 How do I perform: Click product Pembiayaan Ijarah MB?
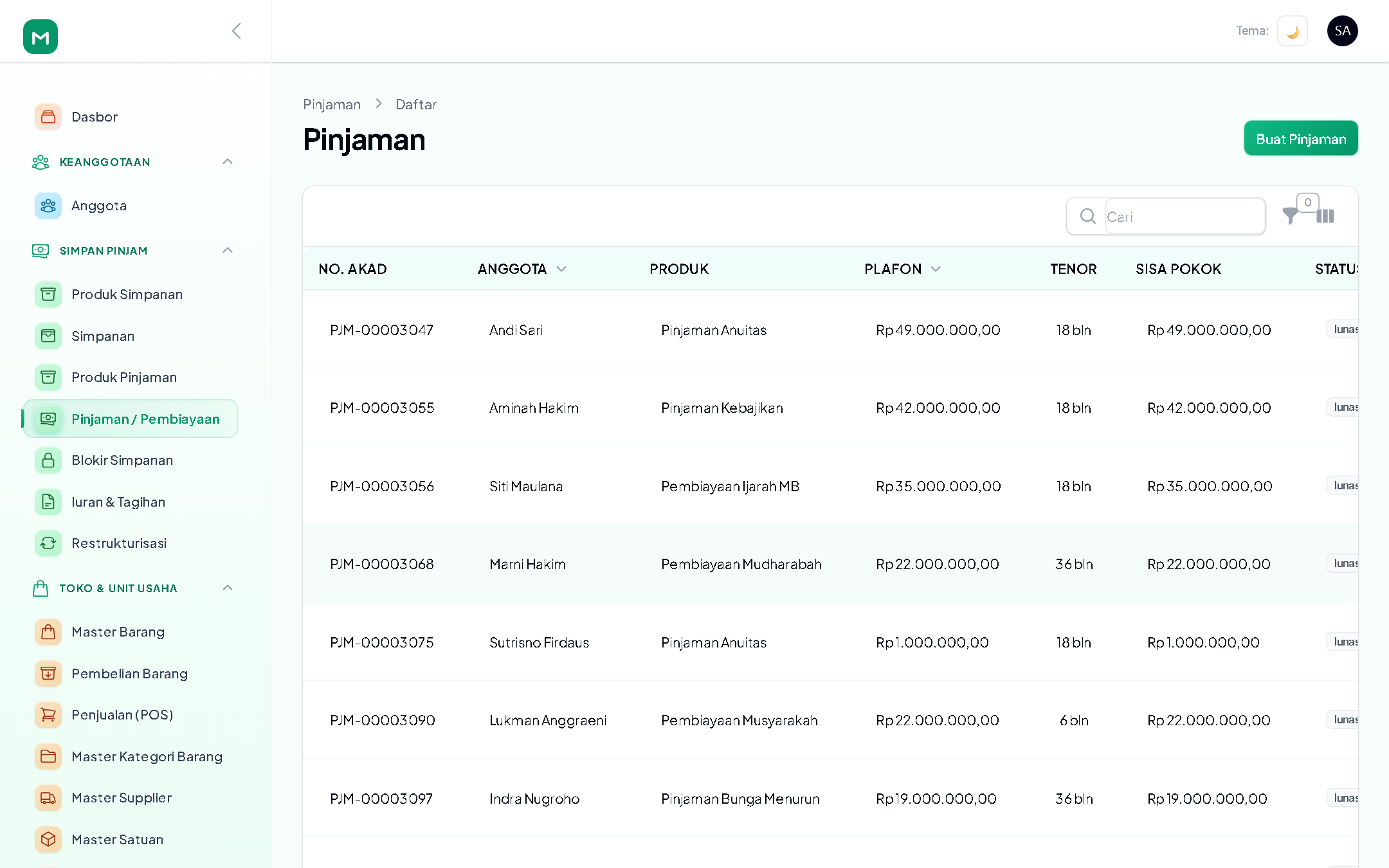point(730,486)
